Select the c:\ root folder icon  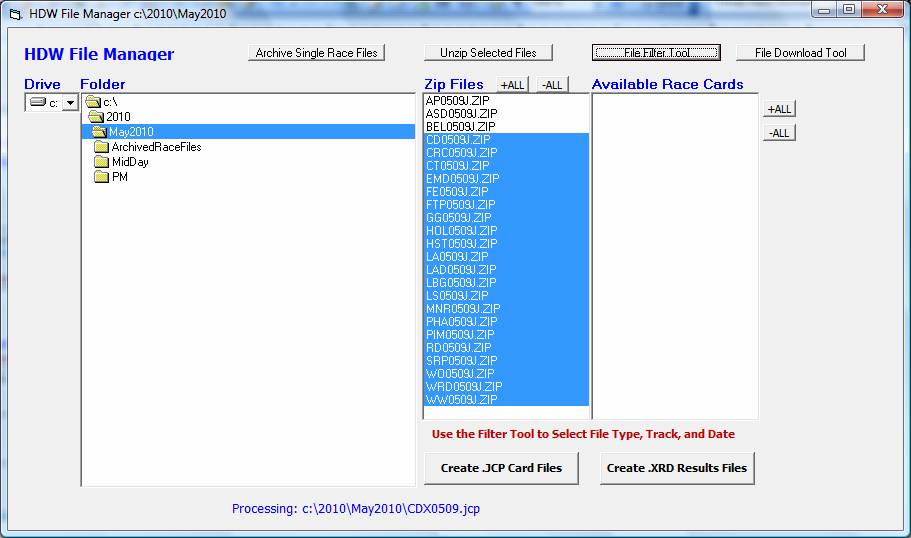[x=93, y=102]
